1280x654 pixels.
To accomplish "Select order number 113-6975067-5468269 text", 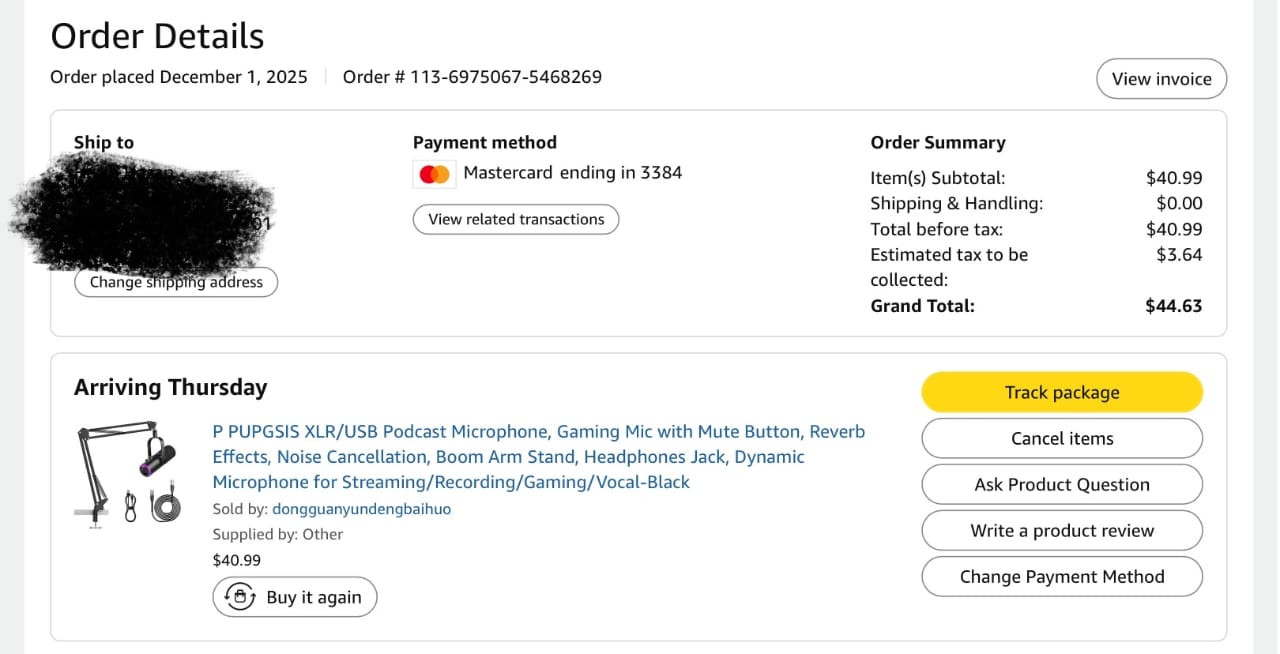I will tap(508, 77).
